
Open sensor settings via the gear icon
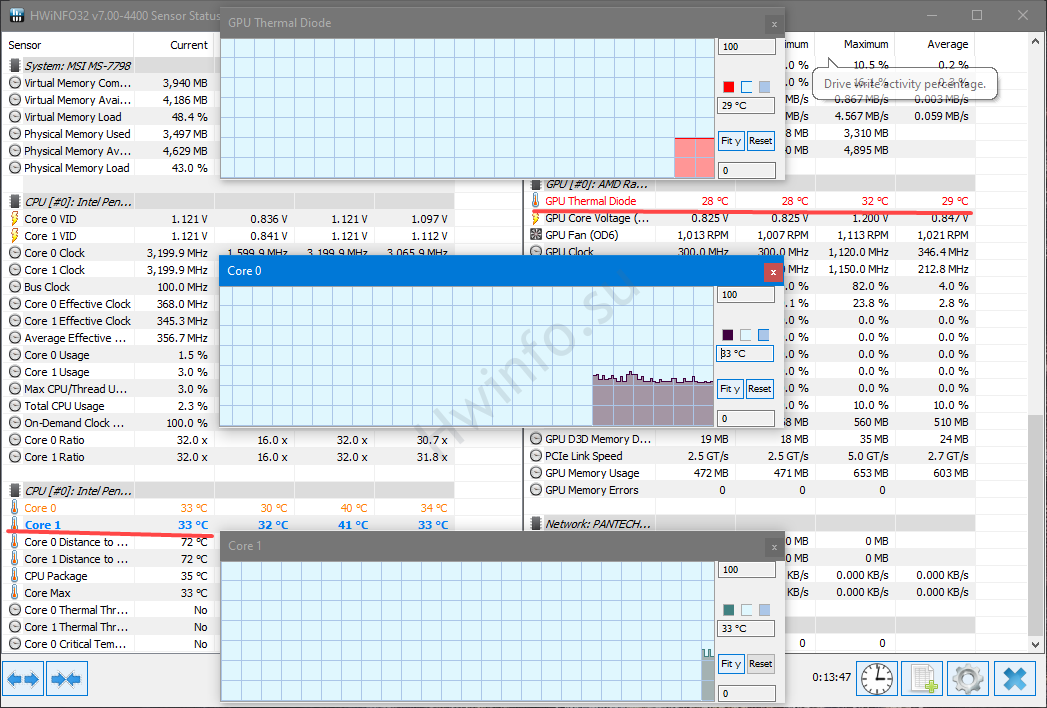point(967,679)
